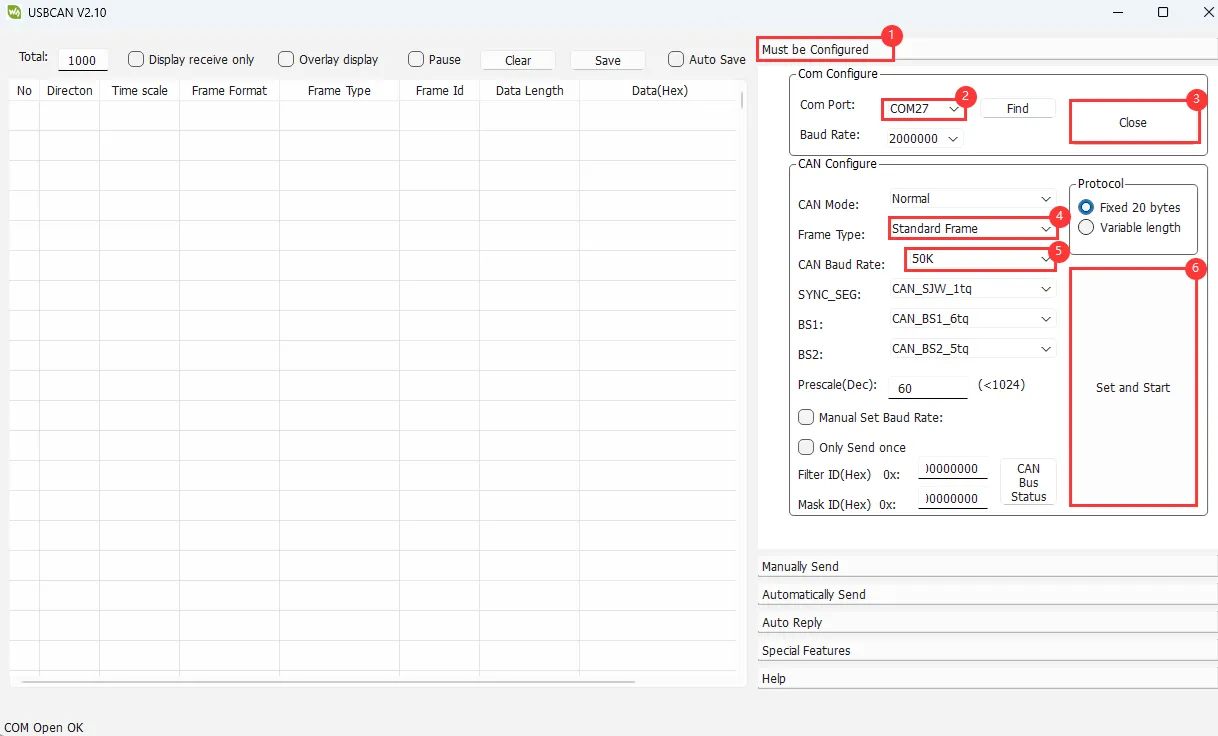Check the Pause option
Image resolution: width=1218 pixels, height=736 pixels.
coord(414,59)
